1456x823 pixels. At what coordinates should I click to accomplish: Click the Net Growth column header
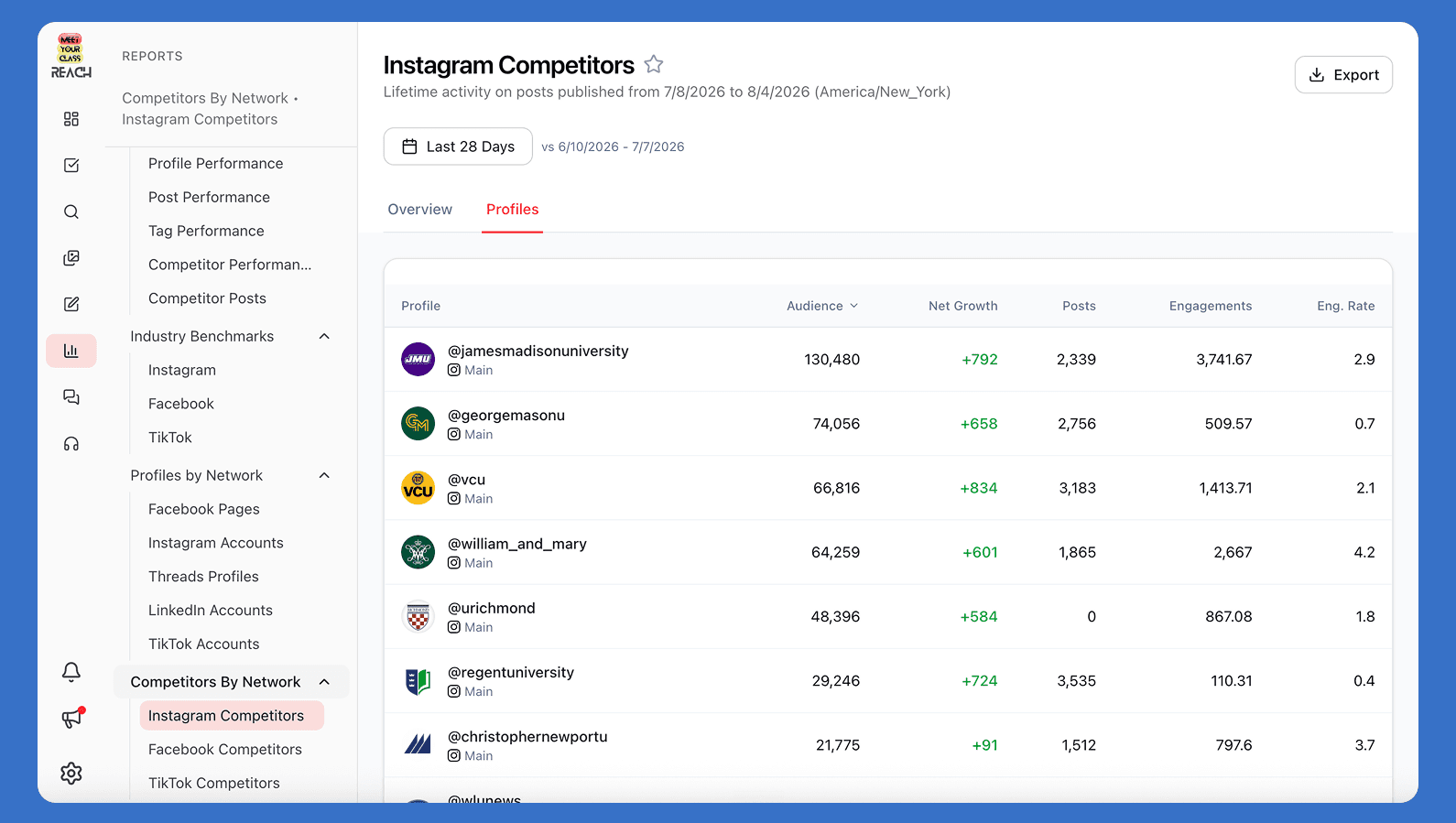(x=963, y=306)
